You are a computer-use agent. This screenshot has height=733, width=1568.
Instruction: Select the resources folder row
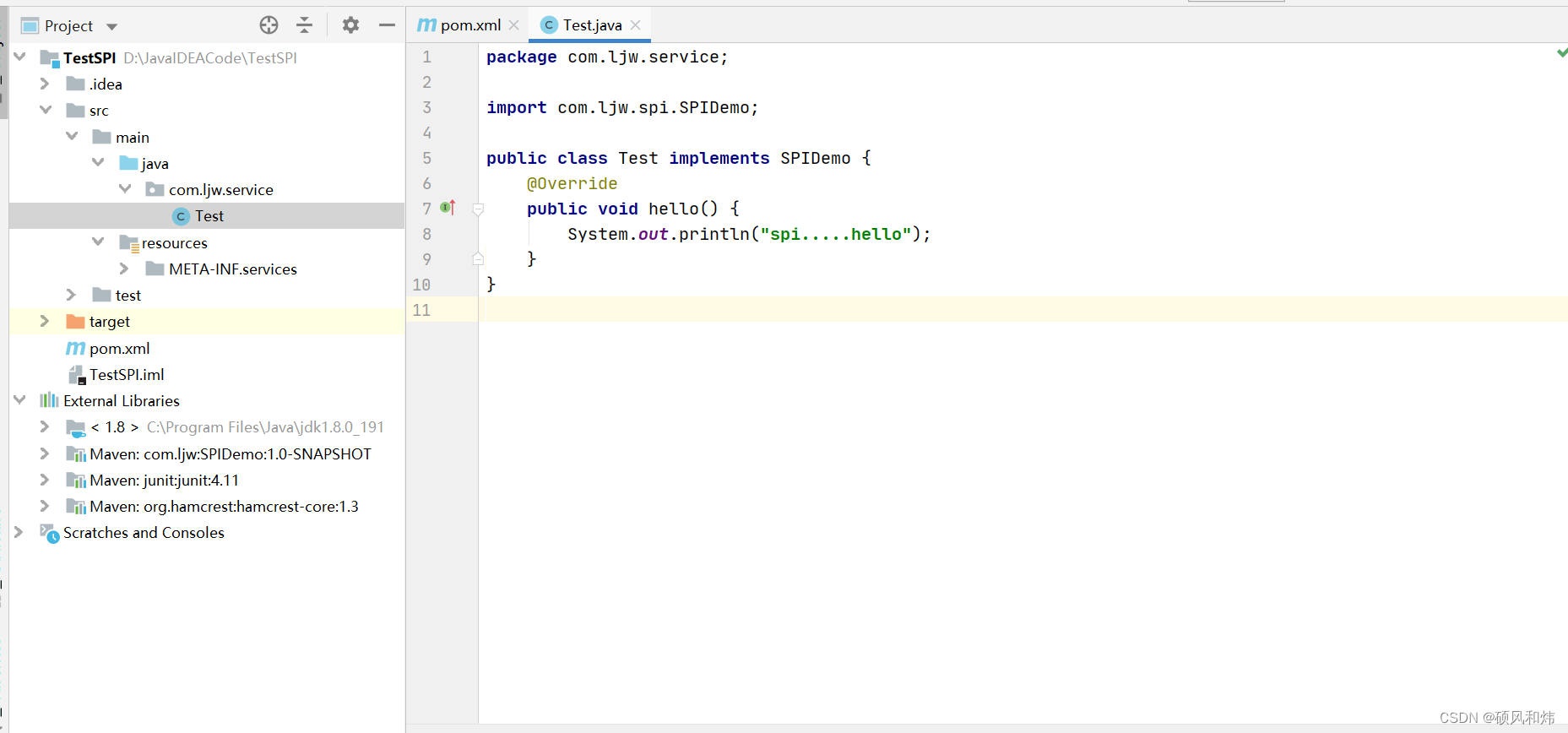pyautogui.click(x=207, y=242)
